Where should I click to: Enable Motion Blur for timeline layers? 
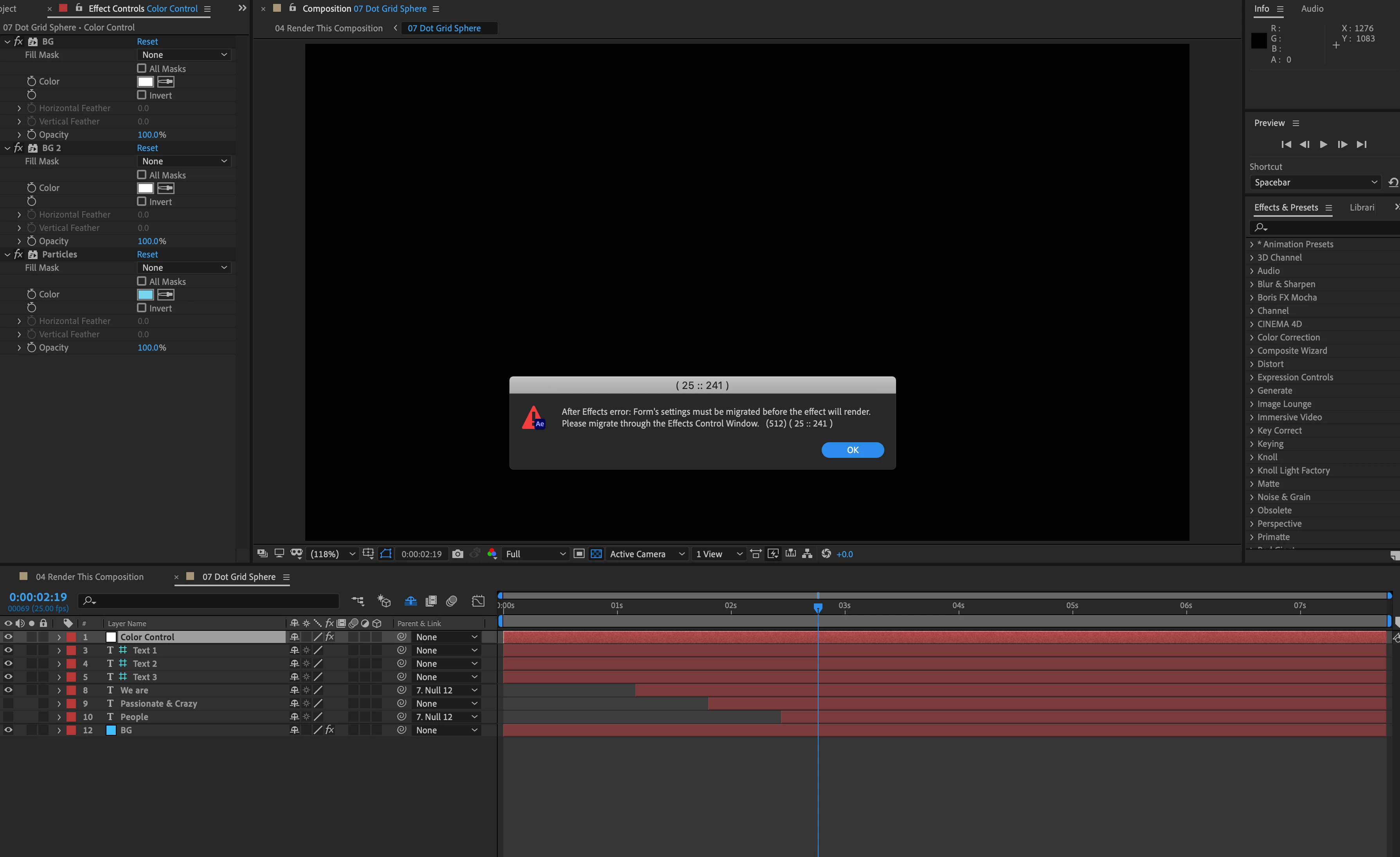tap(452, 601)
